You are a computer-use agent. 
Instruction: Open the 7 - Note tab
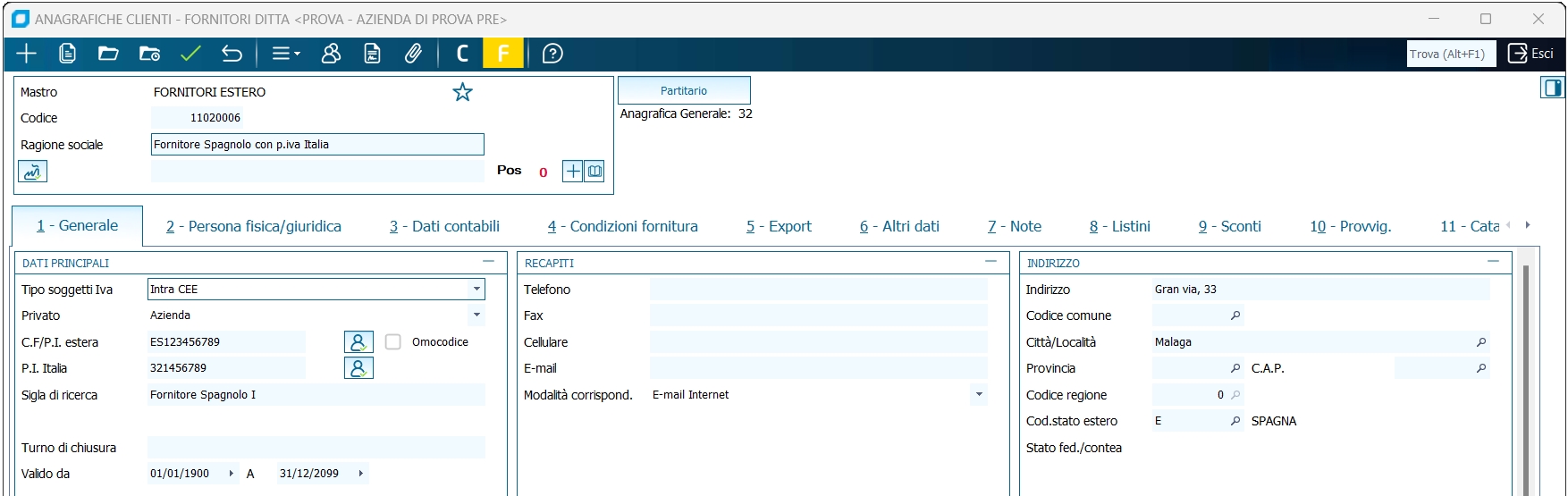click(1015, 226)
